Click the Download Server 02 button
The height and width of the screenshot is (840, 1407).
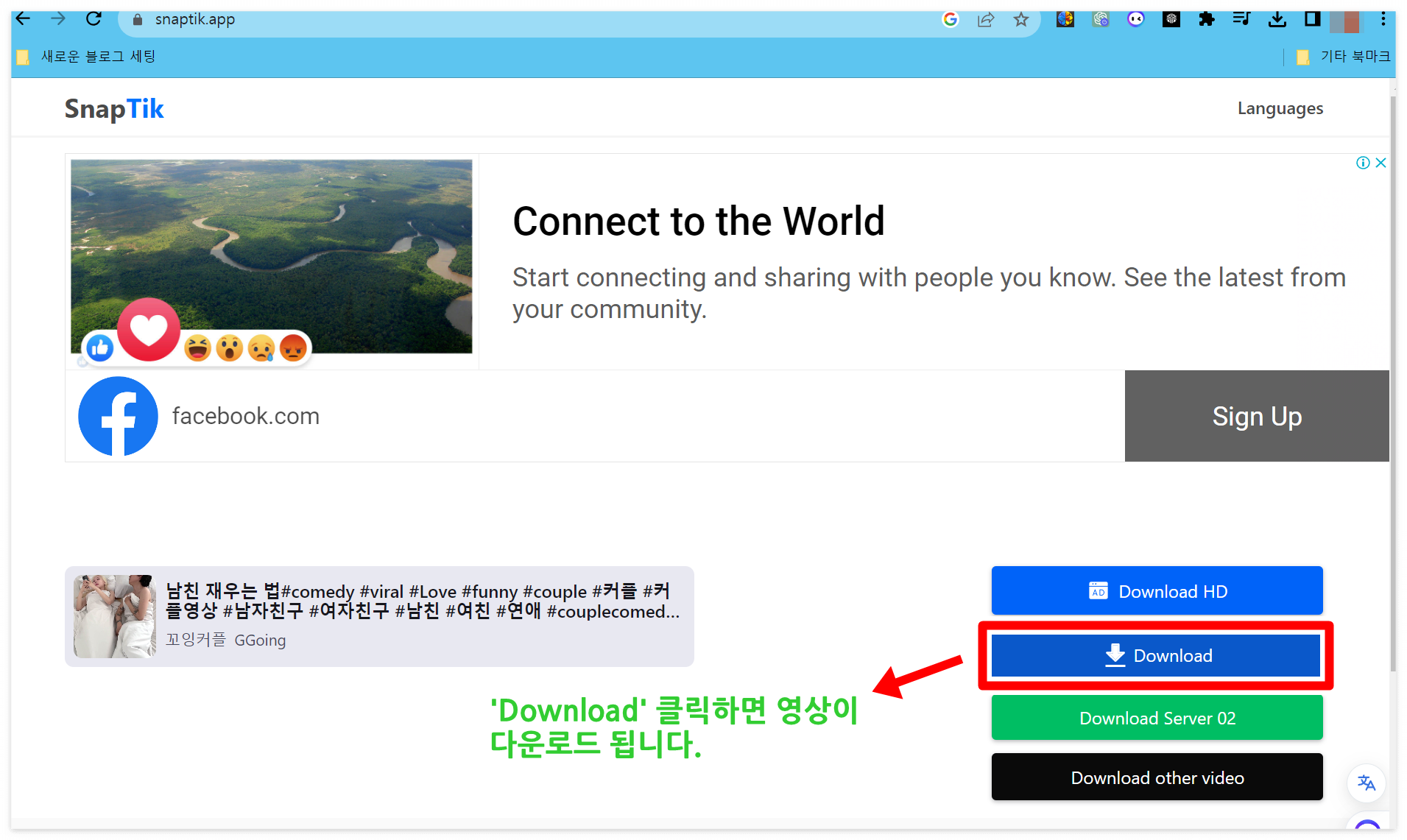tap(1157, 718)
